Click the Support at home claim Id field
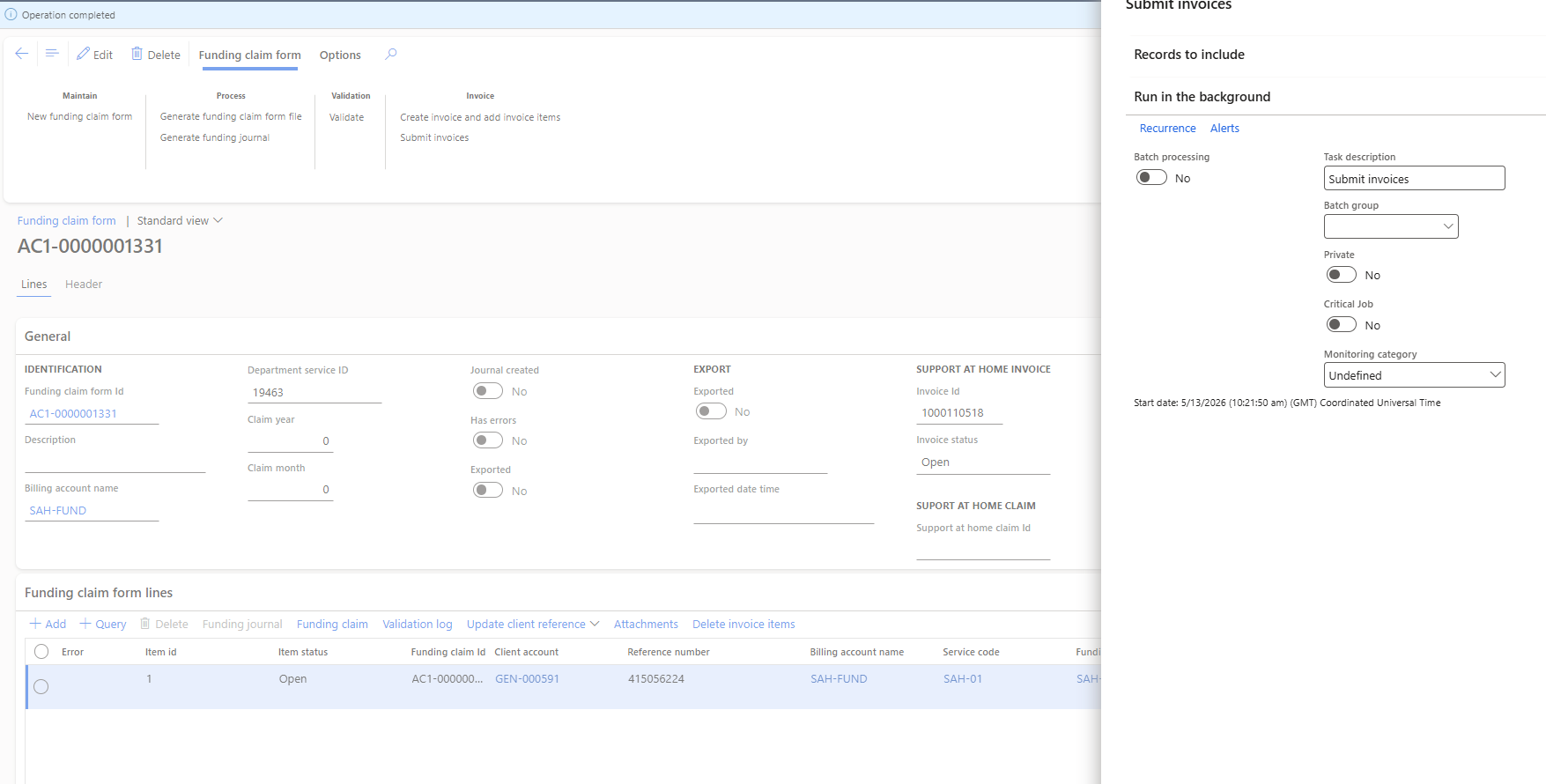This screenshot has height=784, width=1546. (x=983, y=549)
